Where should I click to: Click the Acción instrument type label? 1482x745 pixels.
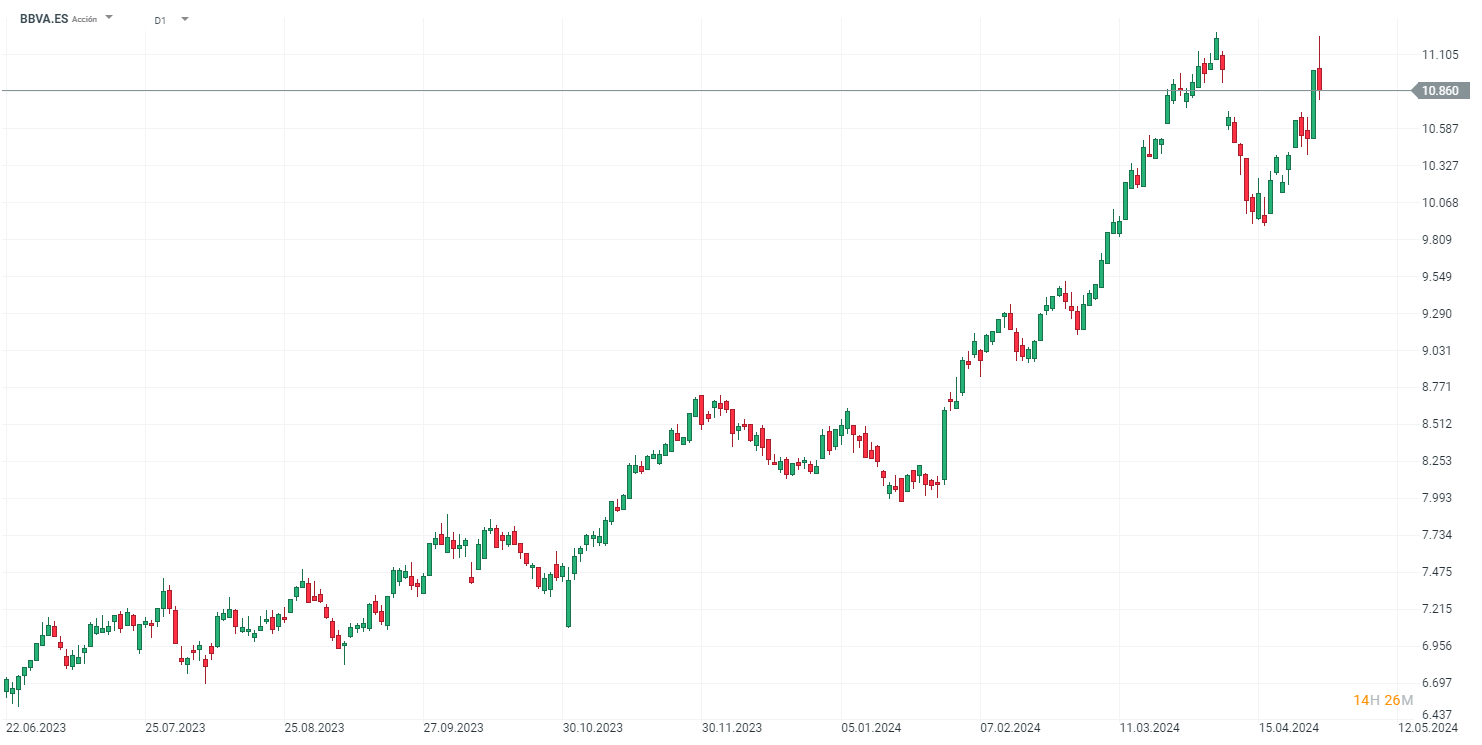[85, 19]
